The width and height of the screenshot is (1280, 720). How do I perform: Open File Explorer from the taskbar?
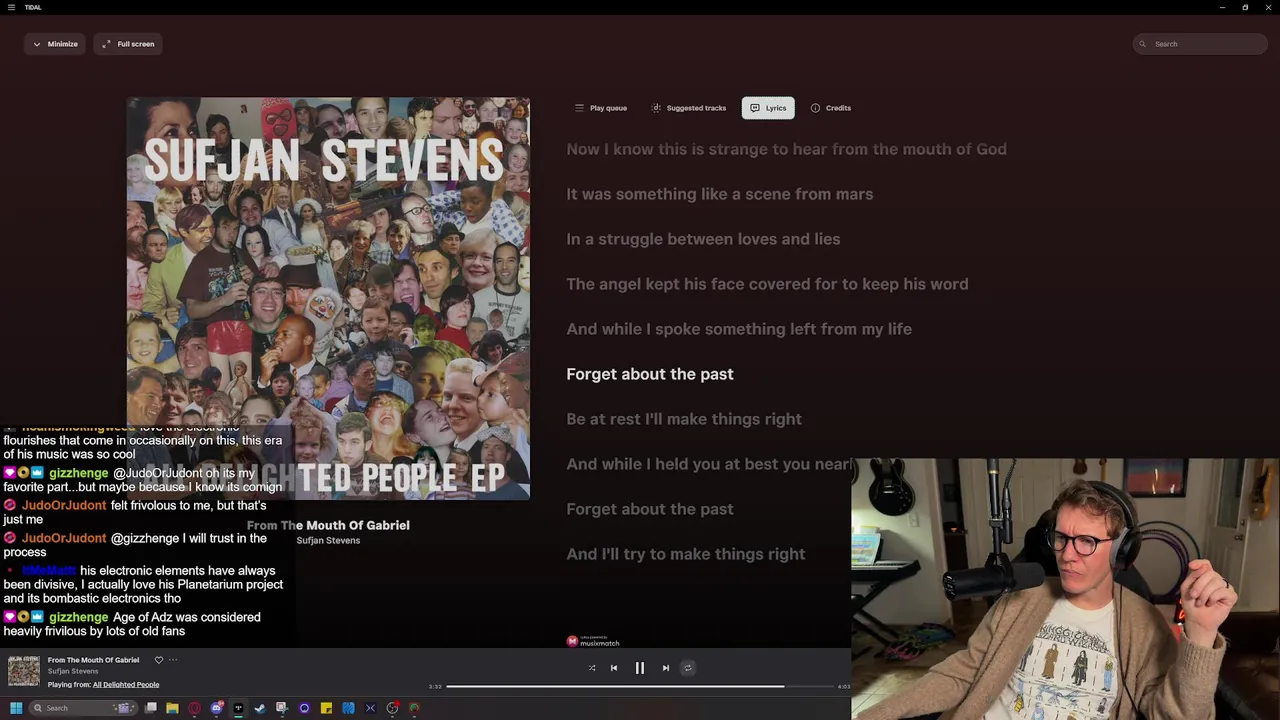[x=172, y=708]
